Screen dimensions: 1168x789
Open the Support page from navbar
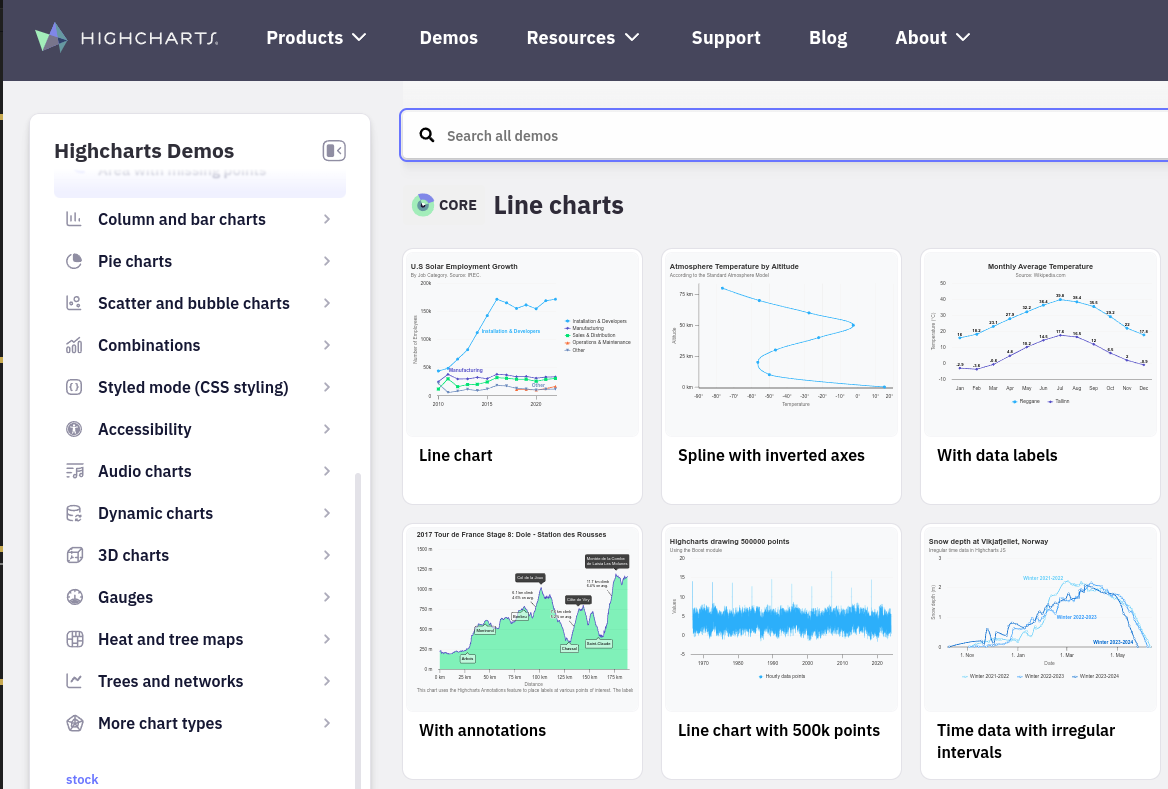(726, 38)
